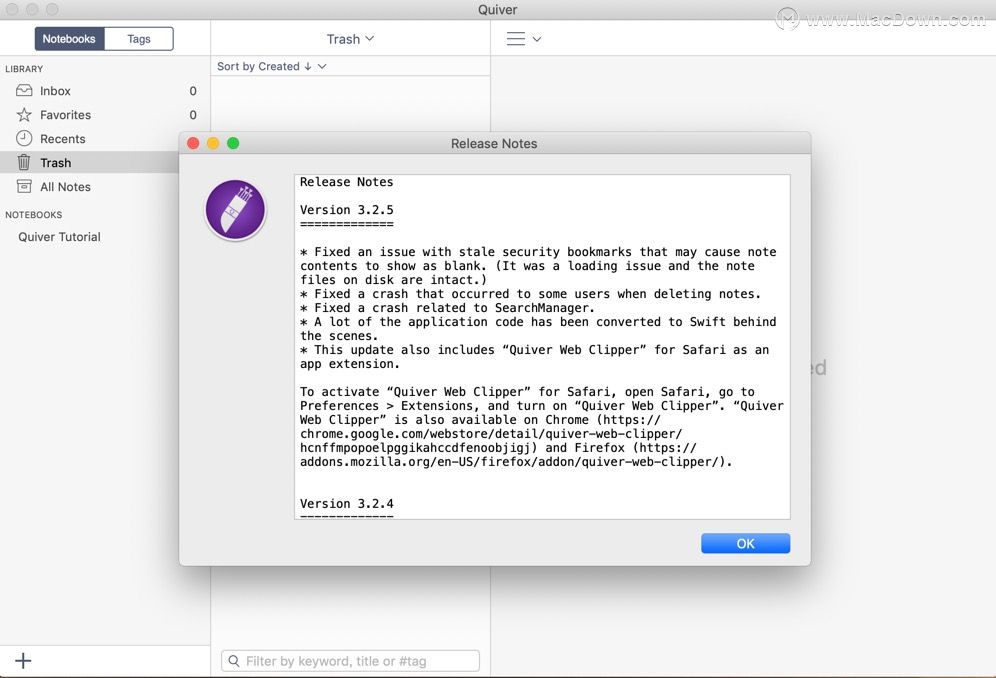996x678 pixels.
Task: Open the Trash title dropdown
Action: [350, 39]
